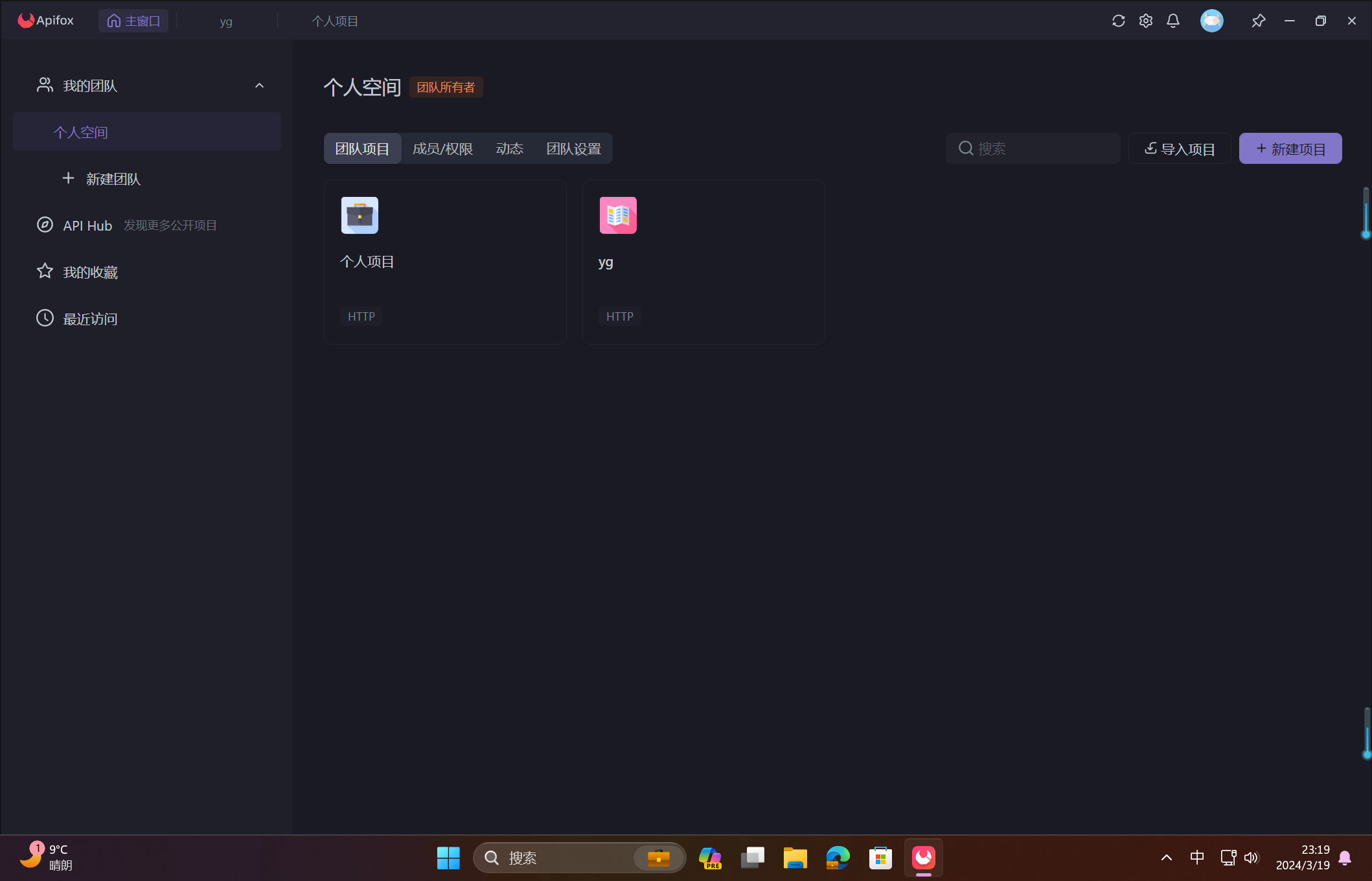1372x881 pixels.
Task: Open the yg project card
Action: [x=703, y=261]
